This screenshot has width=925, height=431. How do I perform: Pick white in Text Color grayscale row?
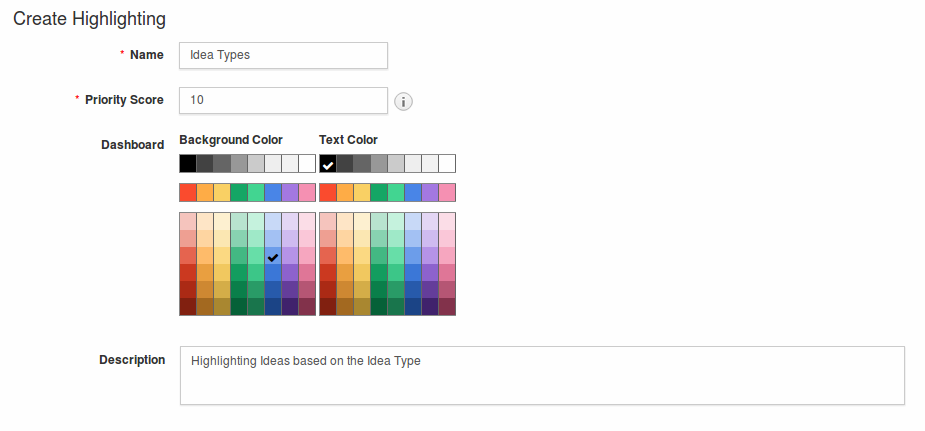(447, 163)
